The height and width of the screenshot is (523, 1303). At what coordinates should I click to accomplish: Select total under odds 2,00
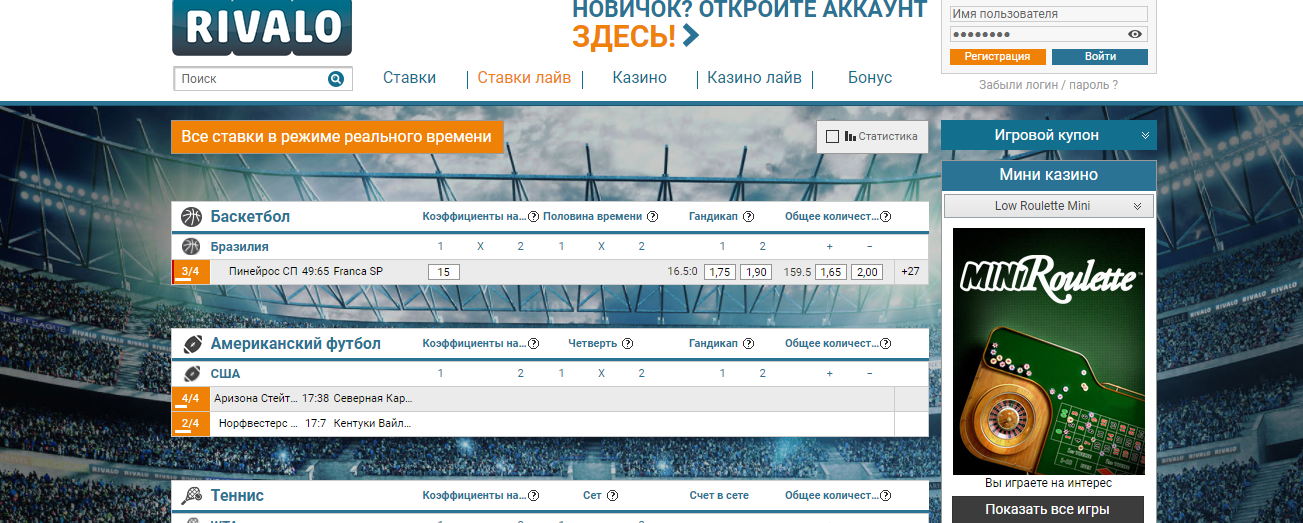tap(867, 272)
